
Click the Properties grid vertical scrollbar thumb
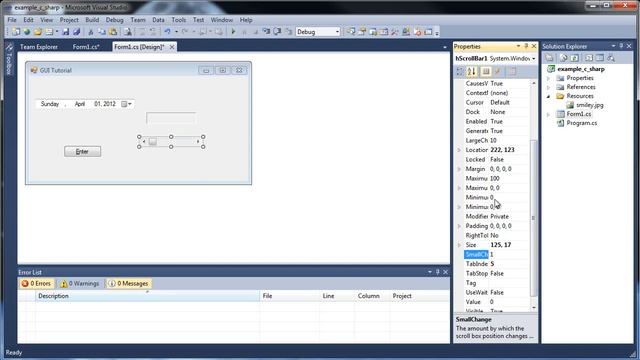click(x=533, y=218)
